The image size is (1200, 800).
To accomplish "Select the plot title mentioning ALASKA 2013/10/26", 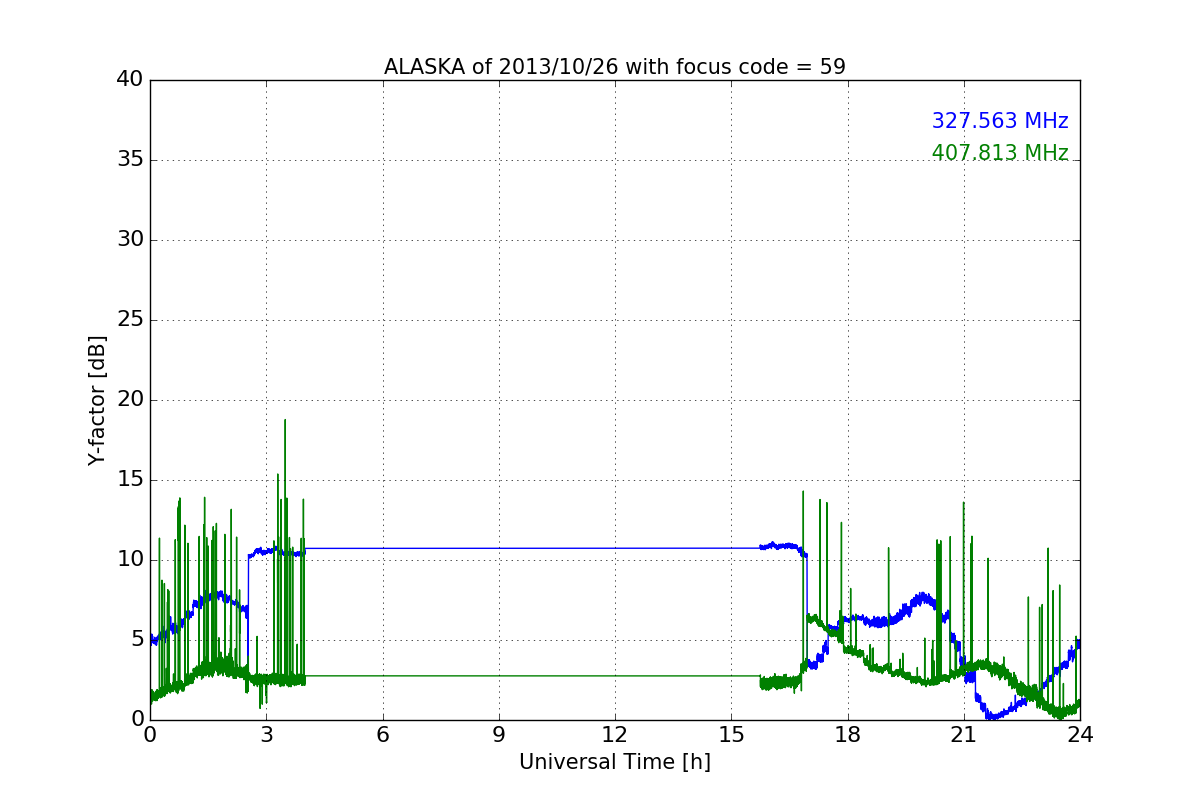I will pyautogui.click(x=615, y=67).
